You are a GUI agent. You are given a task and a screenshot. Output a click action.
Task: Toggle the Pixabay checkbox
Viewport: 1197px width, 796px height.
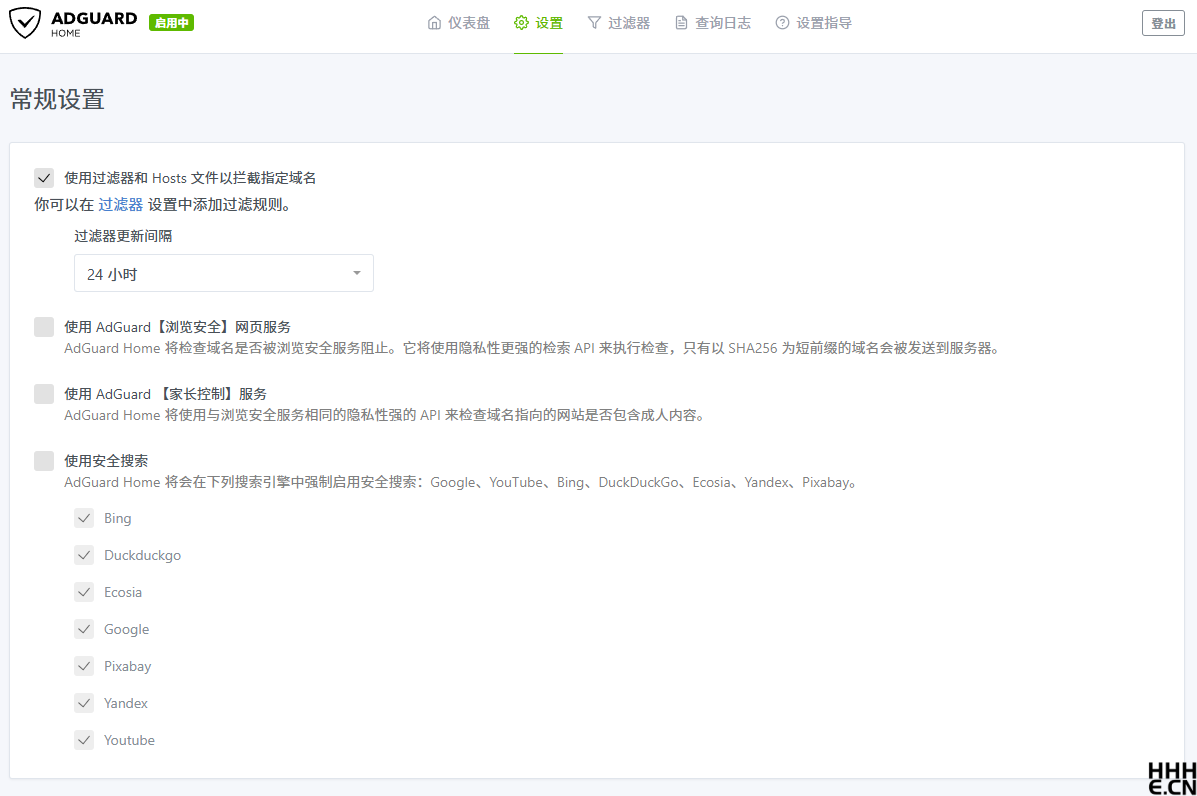[84, 666]
